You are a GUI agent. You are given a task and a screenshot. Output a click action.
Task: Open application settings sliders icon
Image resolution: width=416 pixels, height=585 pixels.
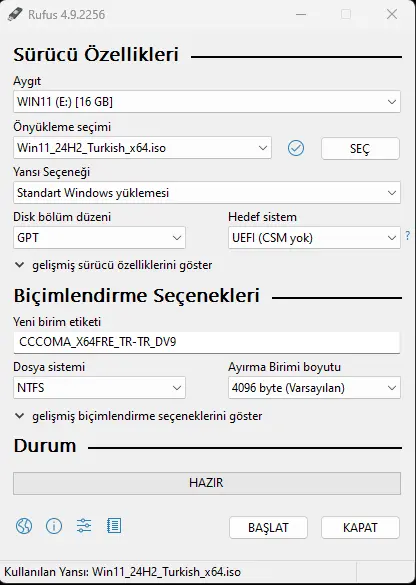84,526
